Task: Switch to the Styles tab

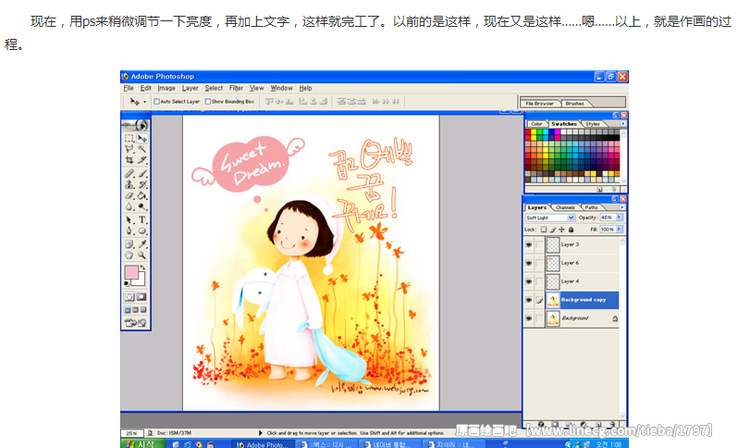Action: [x=592, y=124]
